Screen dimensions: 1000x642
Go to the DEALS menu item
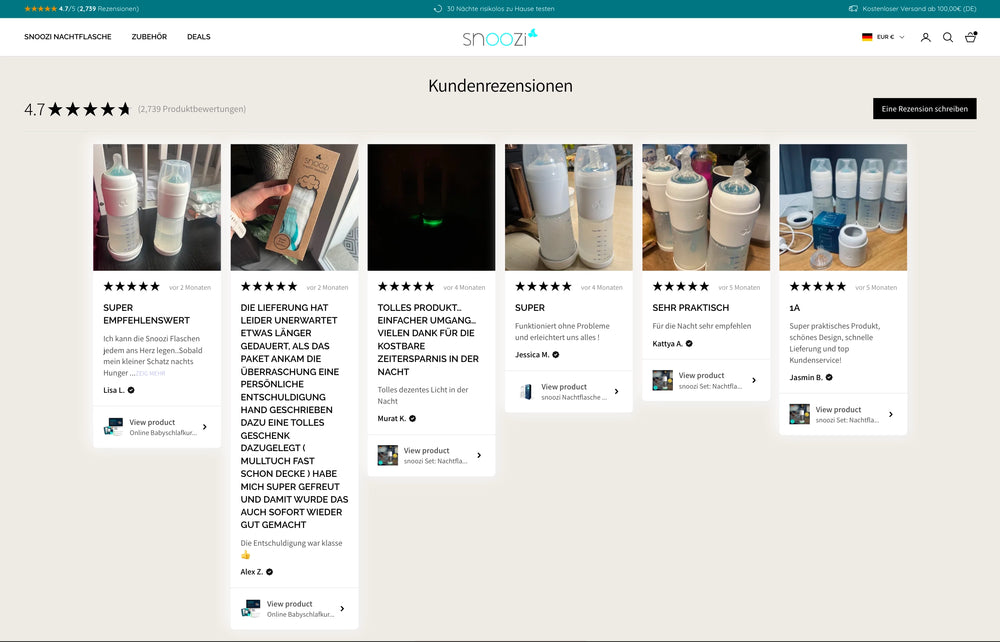198,37
